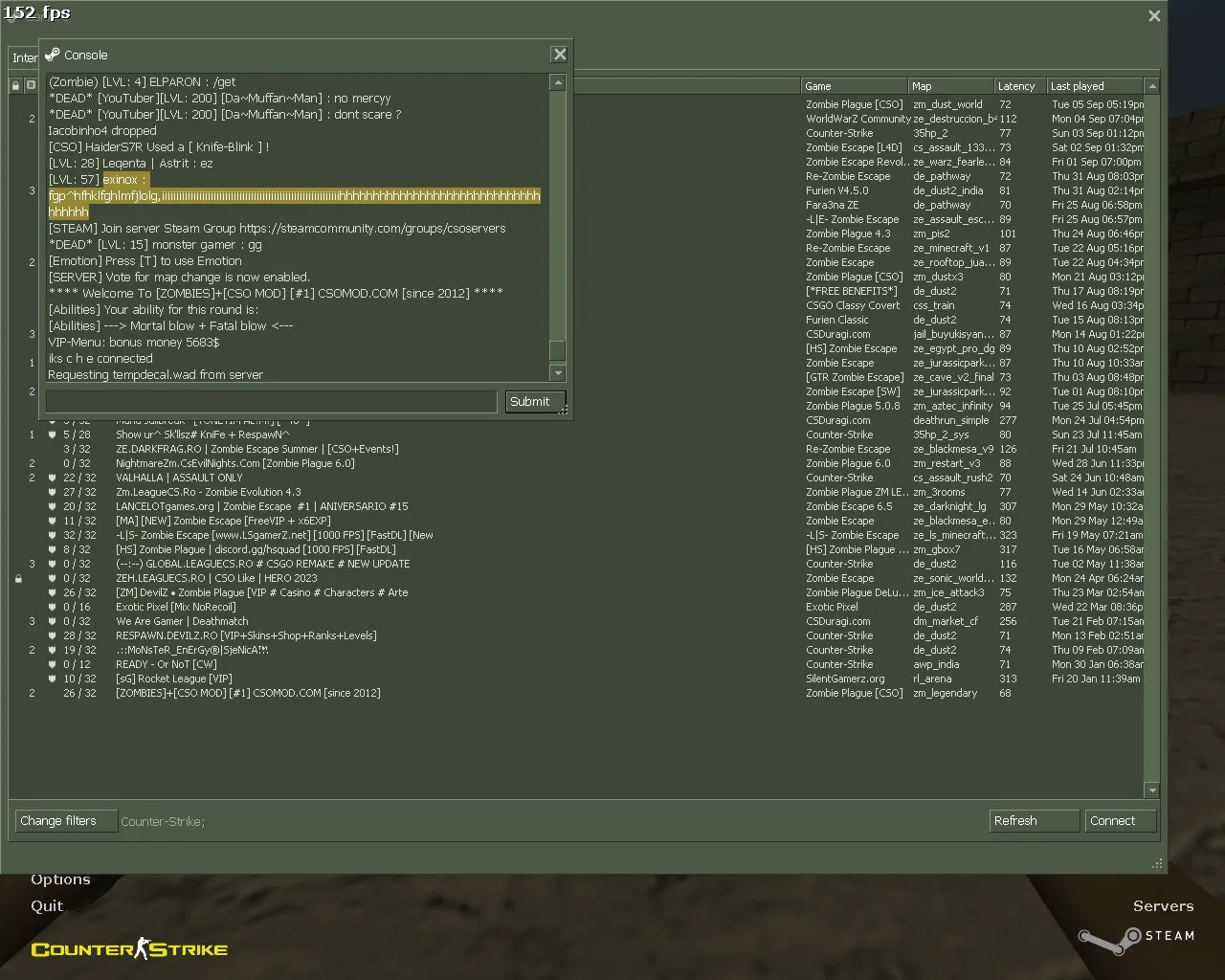This screenshot has width=1225, height=980.
Task: Select Quit from the main menu
Action: (x=47, y=906)
